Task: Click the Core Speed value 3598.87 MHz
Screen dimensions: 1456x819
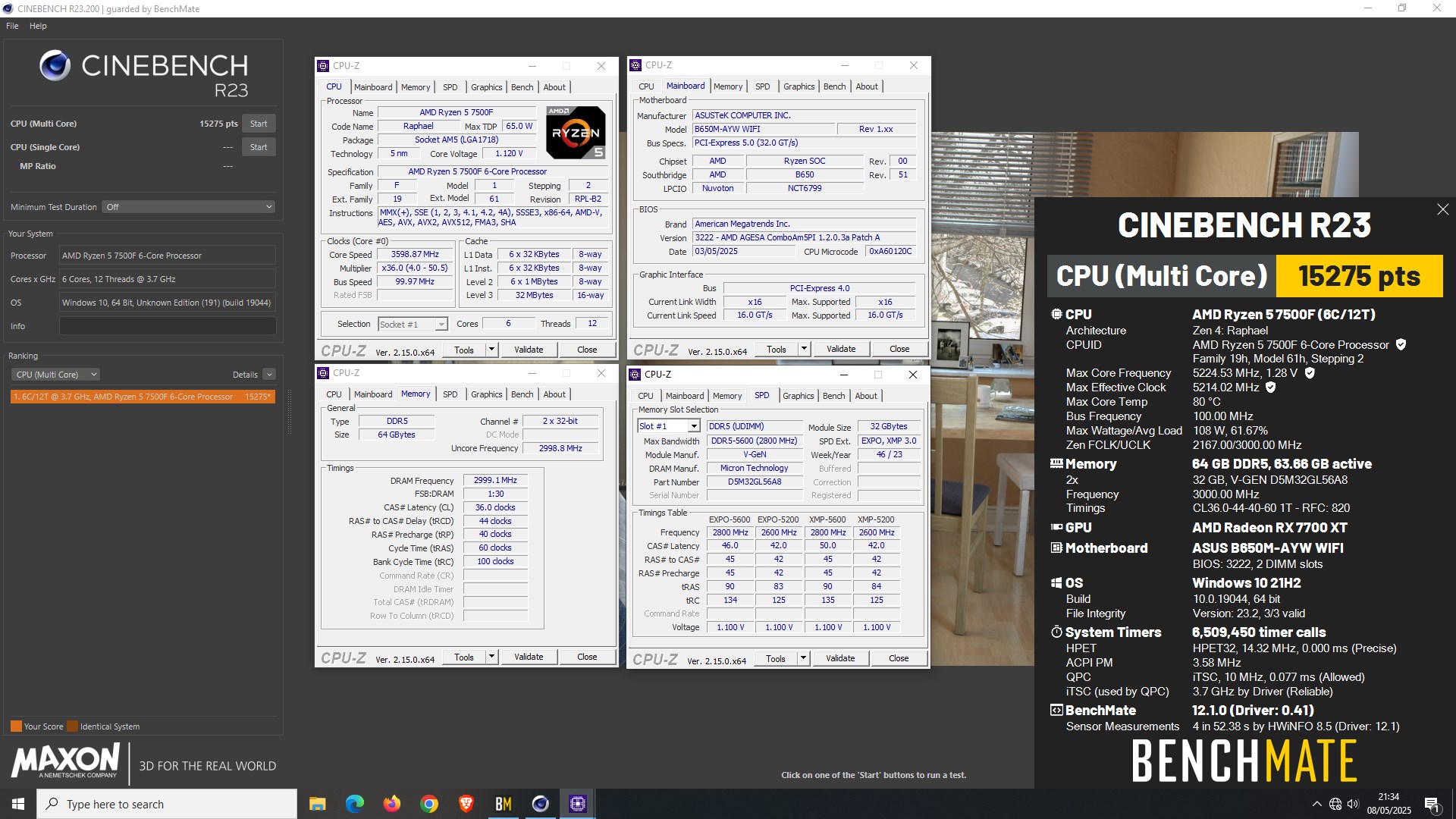Action: (415, 255)
